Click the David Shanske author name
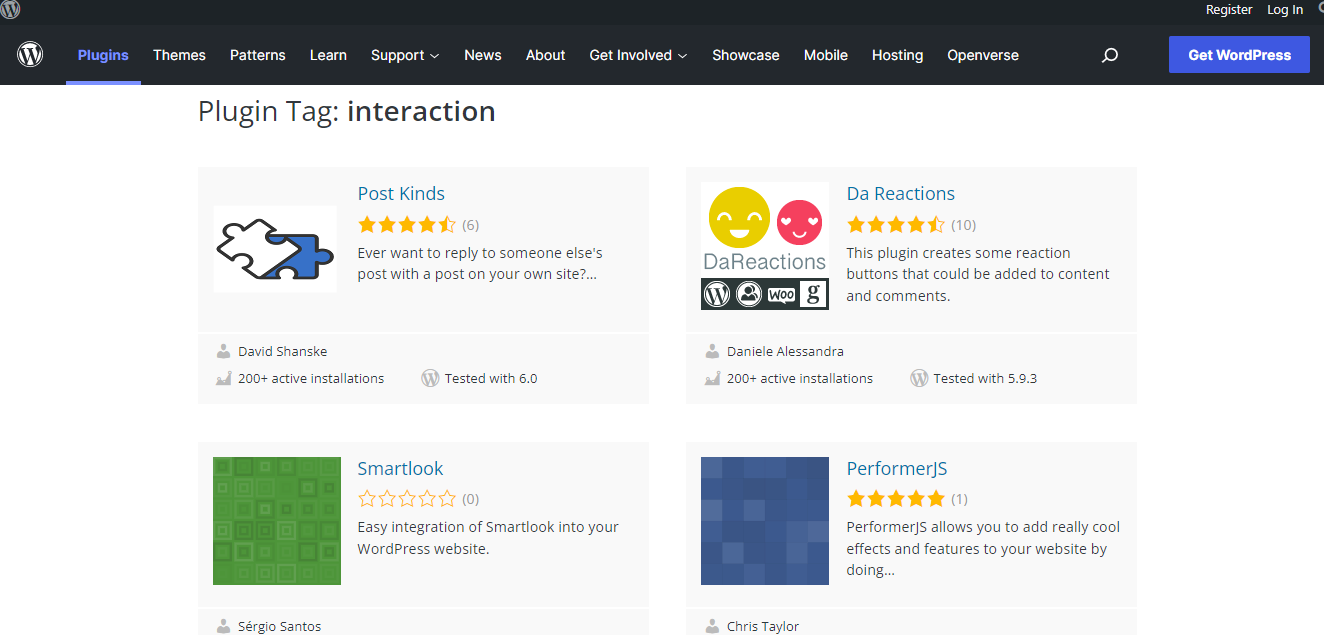 [283, 351]
